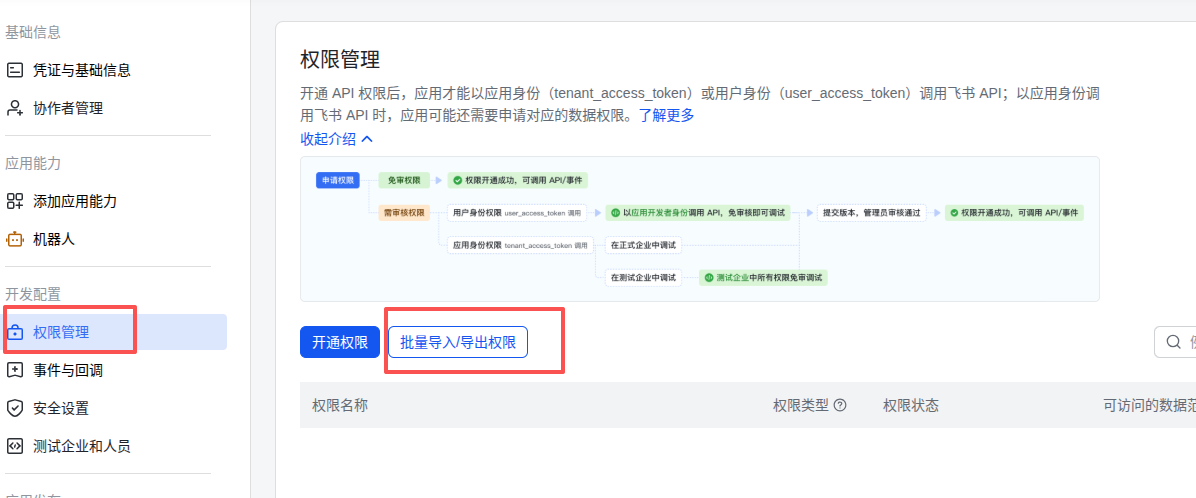Click the help icon beside 权限类型

coord(841,406)
